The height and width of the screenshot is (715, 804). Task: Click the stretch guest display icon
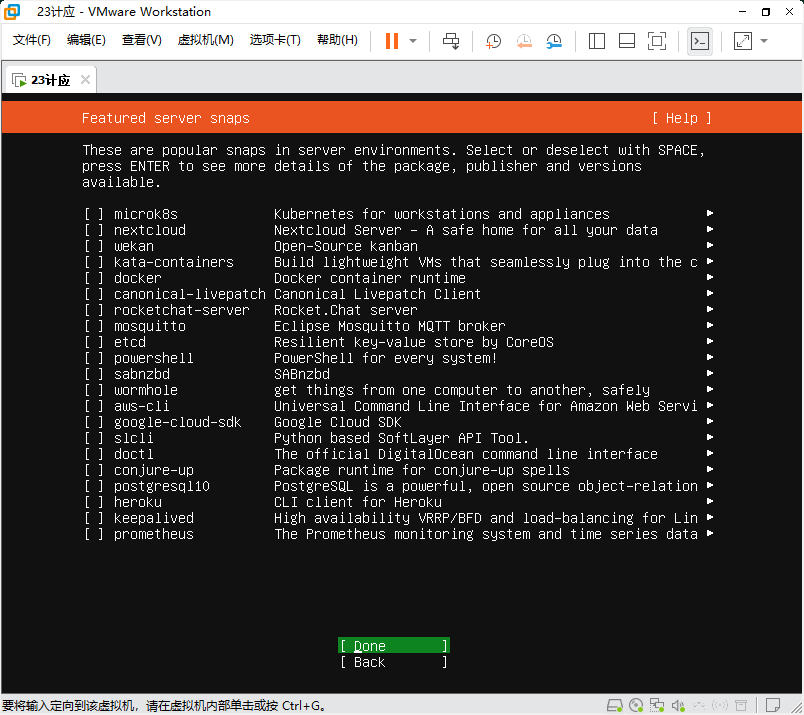pyautogui.click(x=742, y=41)
